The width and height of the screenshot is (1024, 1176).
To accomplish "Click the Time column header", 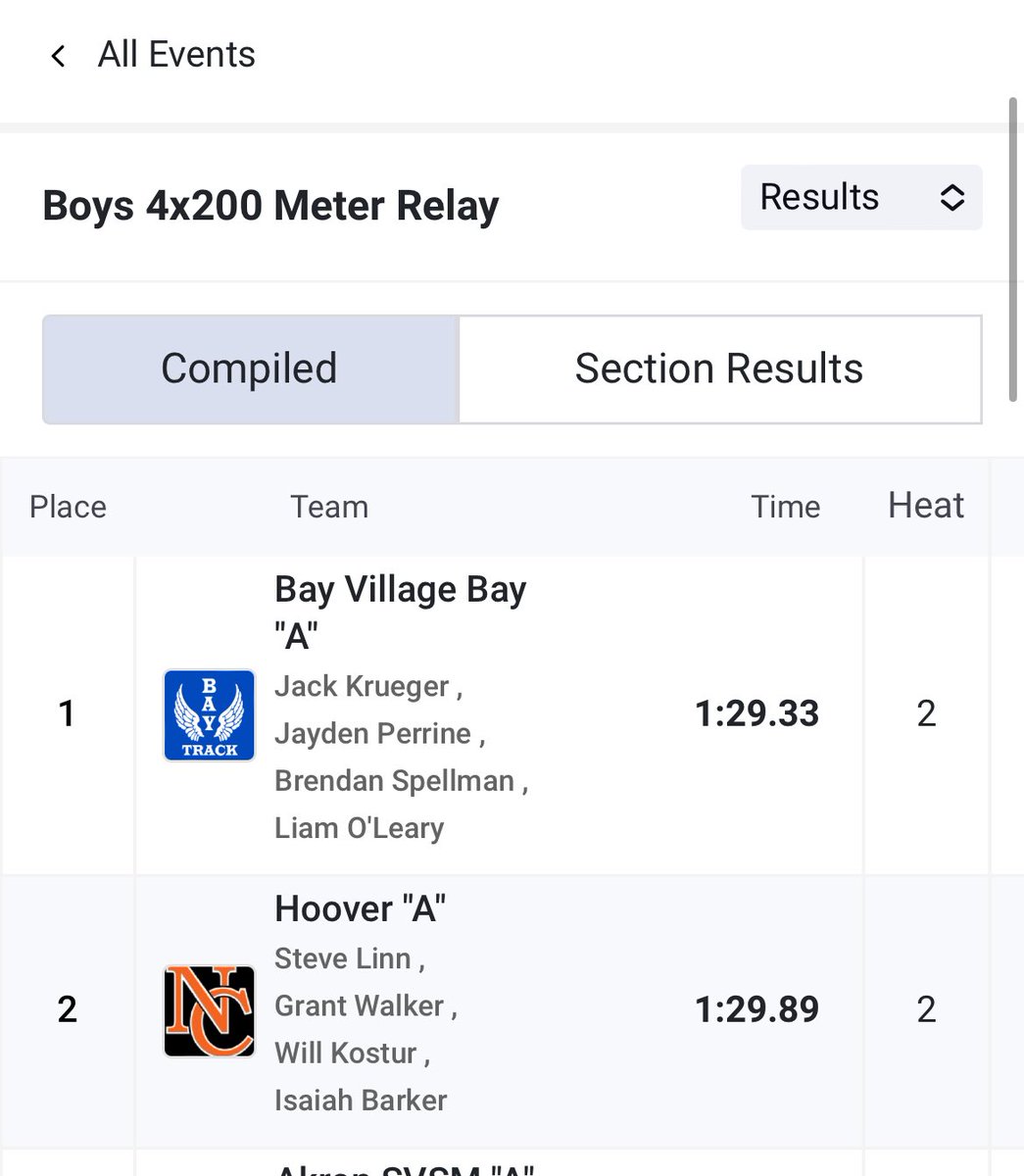I will 786,507.
